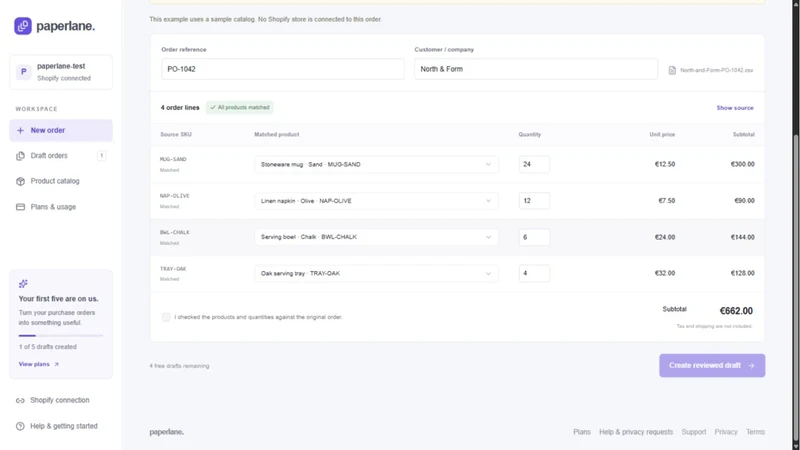The height and width of the screenshot is (450, 800).
Task: Click the checkmark in All products matched badge
Action: 213,108
